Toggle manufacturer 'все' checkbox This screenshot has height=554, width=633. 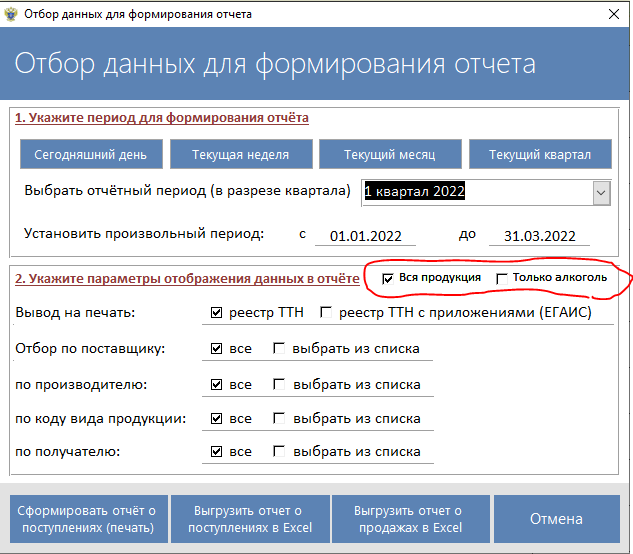216,384
